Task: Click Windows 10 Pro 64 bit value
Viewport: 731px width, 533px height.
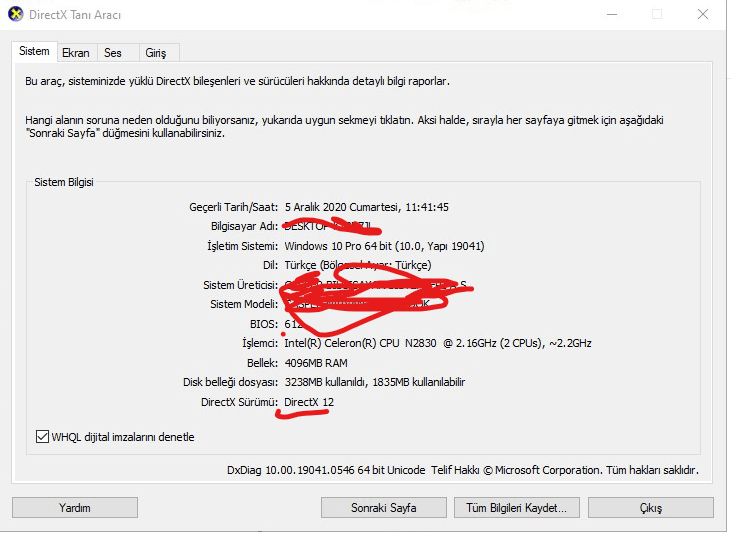Action: (x=384, y=246)
